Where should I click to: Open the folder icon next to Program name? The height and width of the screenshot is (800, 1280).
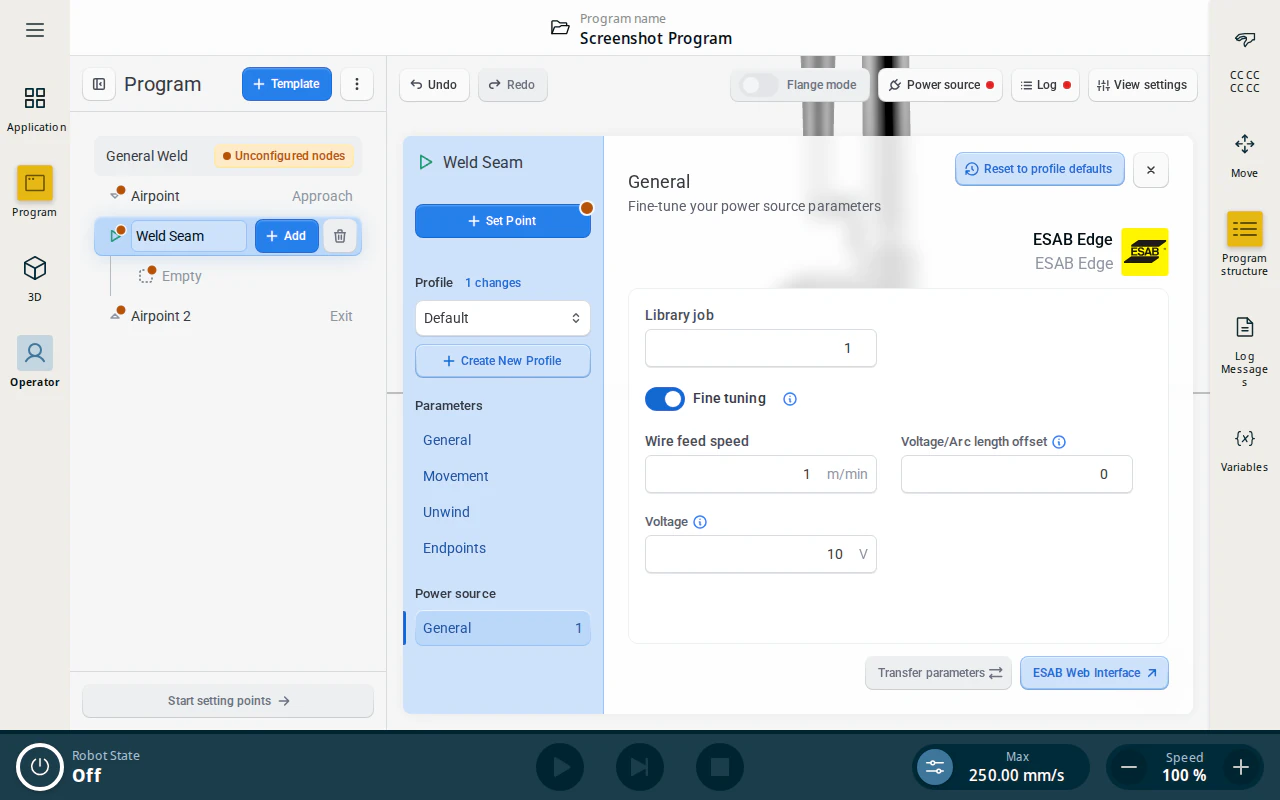point(560,28)
